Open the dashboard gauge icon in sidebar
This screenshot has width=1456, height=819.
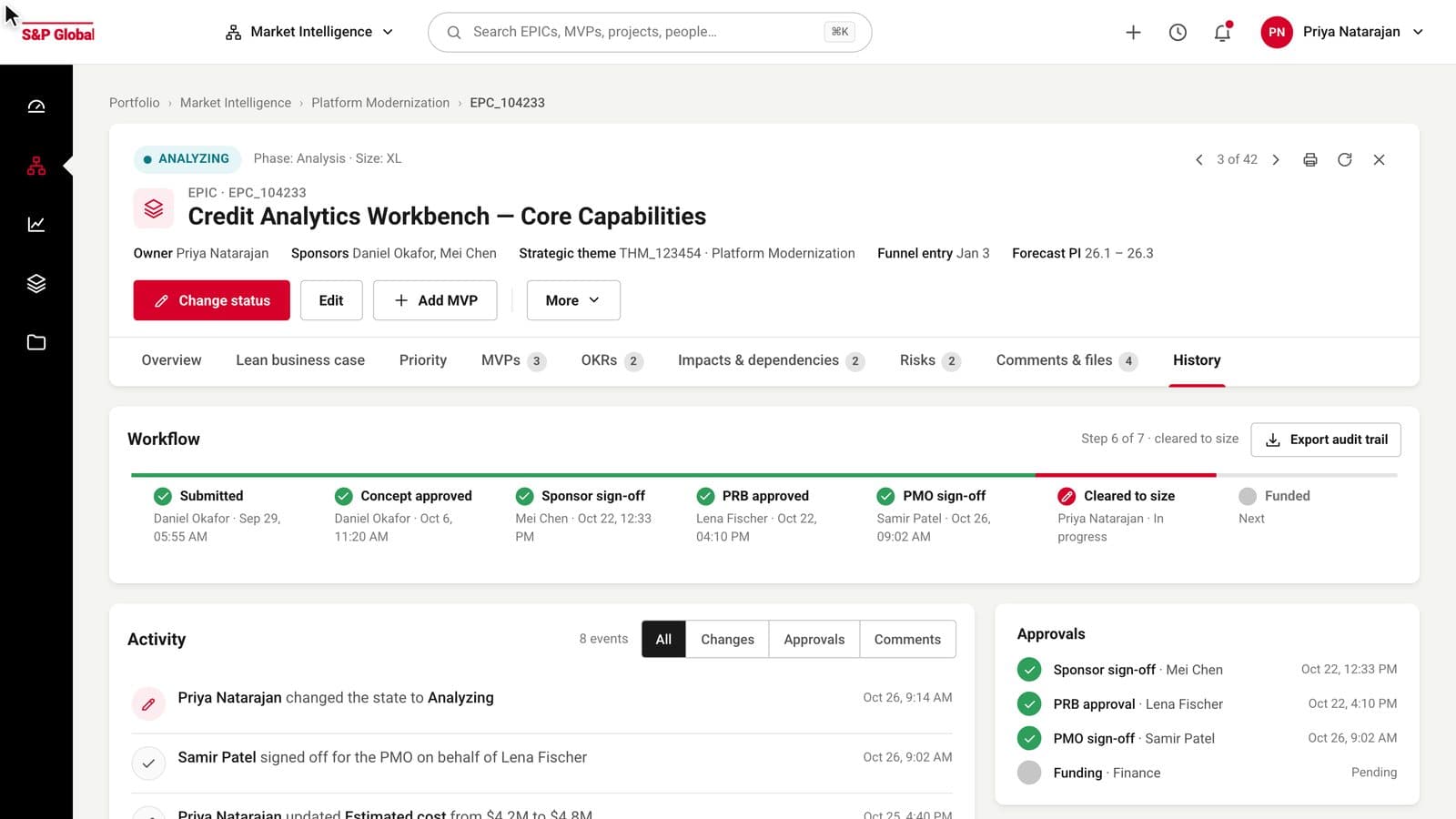tap(36, 106)
